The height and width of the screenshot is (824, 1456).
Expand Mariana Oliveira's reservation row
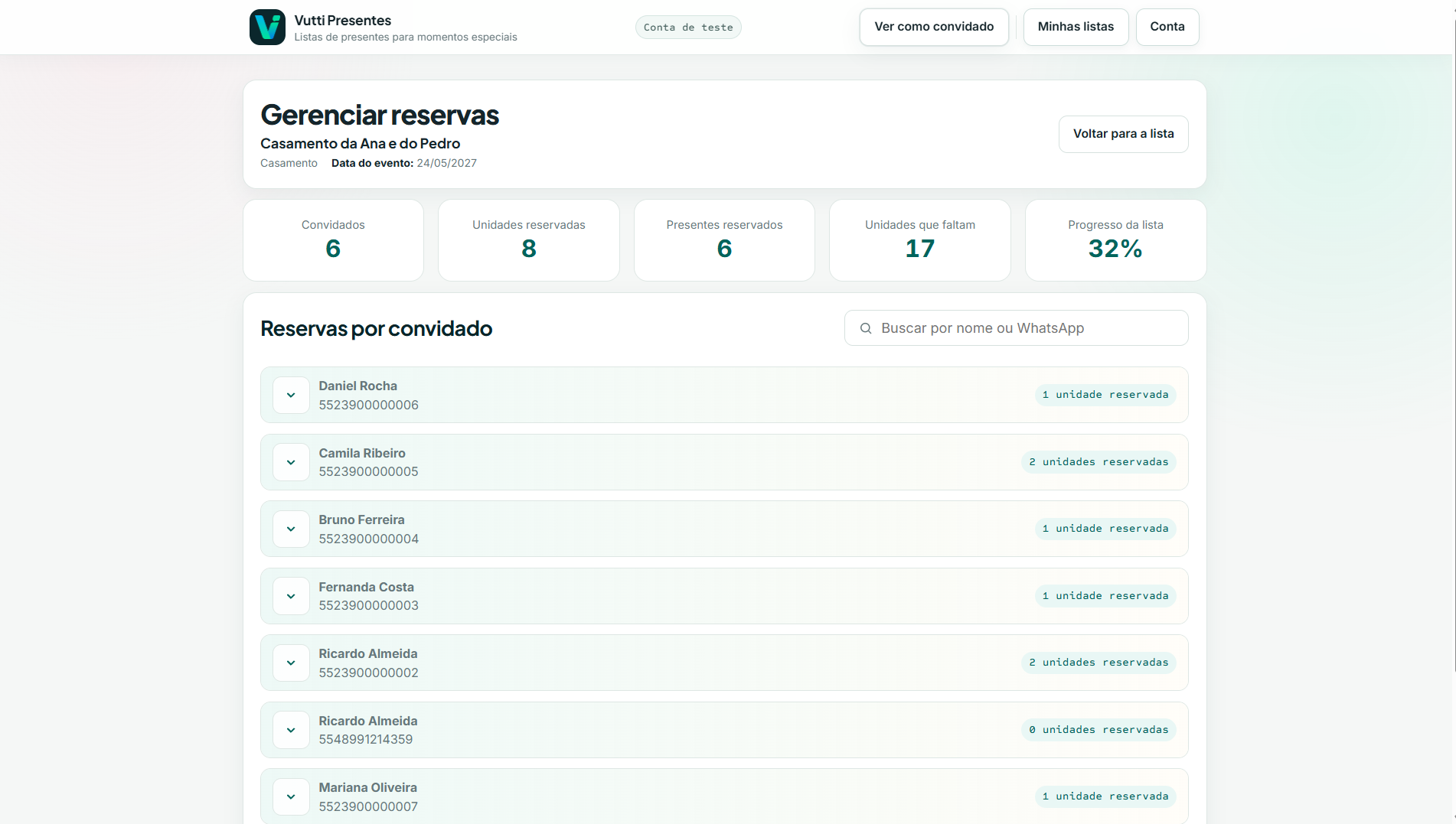(291, 796)
